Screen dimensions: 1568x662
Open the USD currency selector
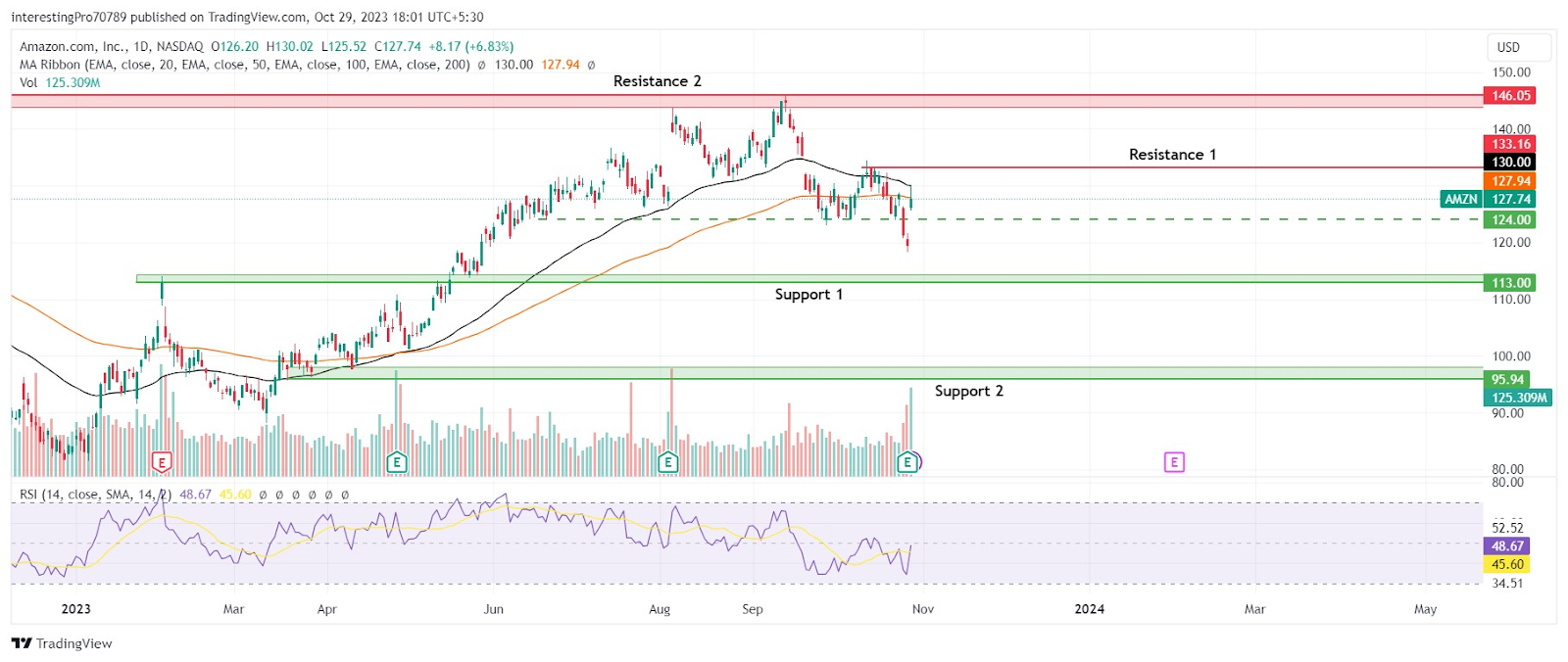(x=1518, y=47)
